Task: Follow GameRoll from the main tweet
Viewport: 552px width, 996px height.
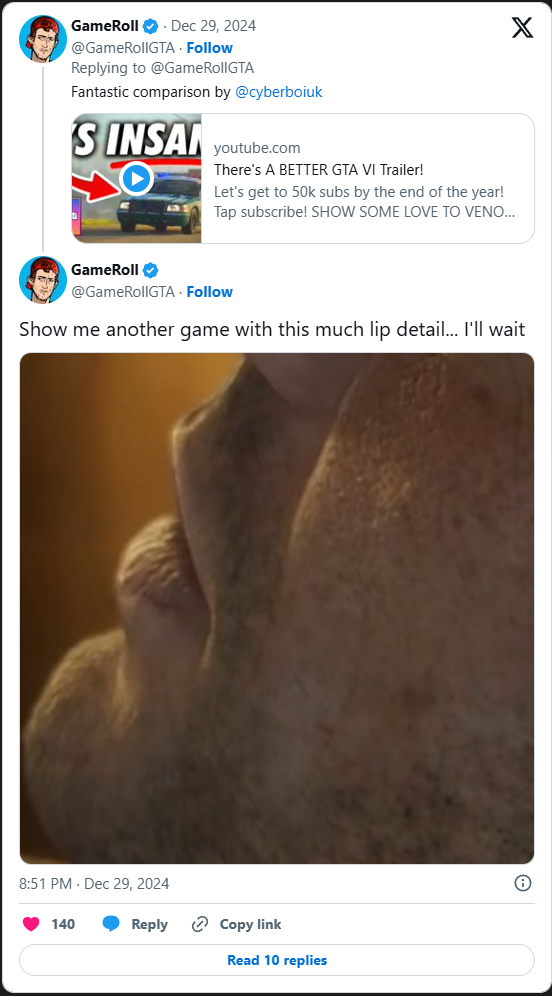Action: point(210,292)
